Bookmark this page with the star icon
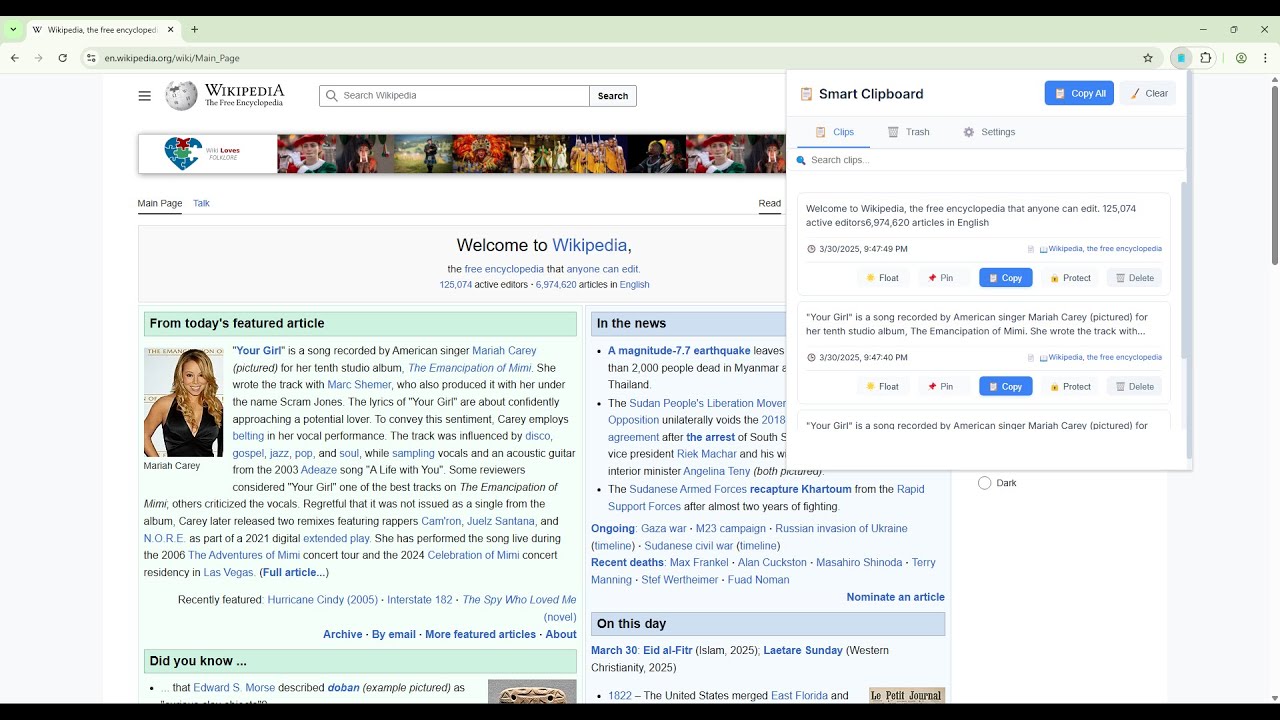 (x=1148, y=58)
